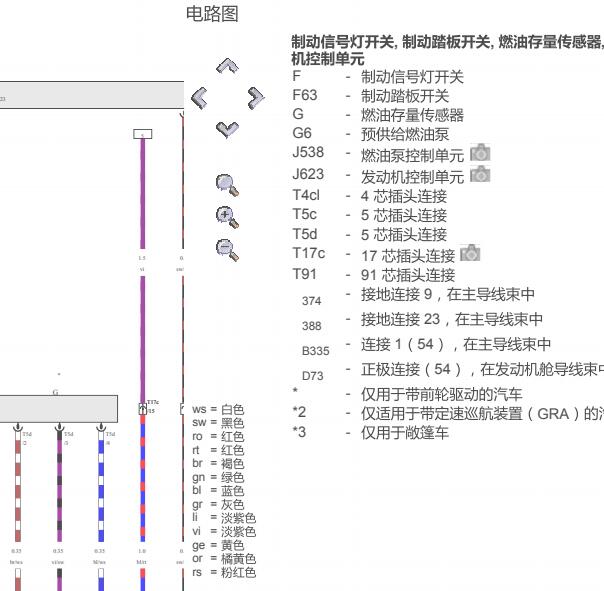Open camera photo for T17c 17芯插头连接
The image size is (604, 591).
click(x=470, y=253)
